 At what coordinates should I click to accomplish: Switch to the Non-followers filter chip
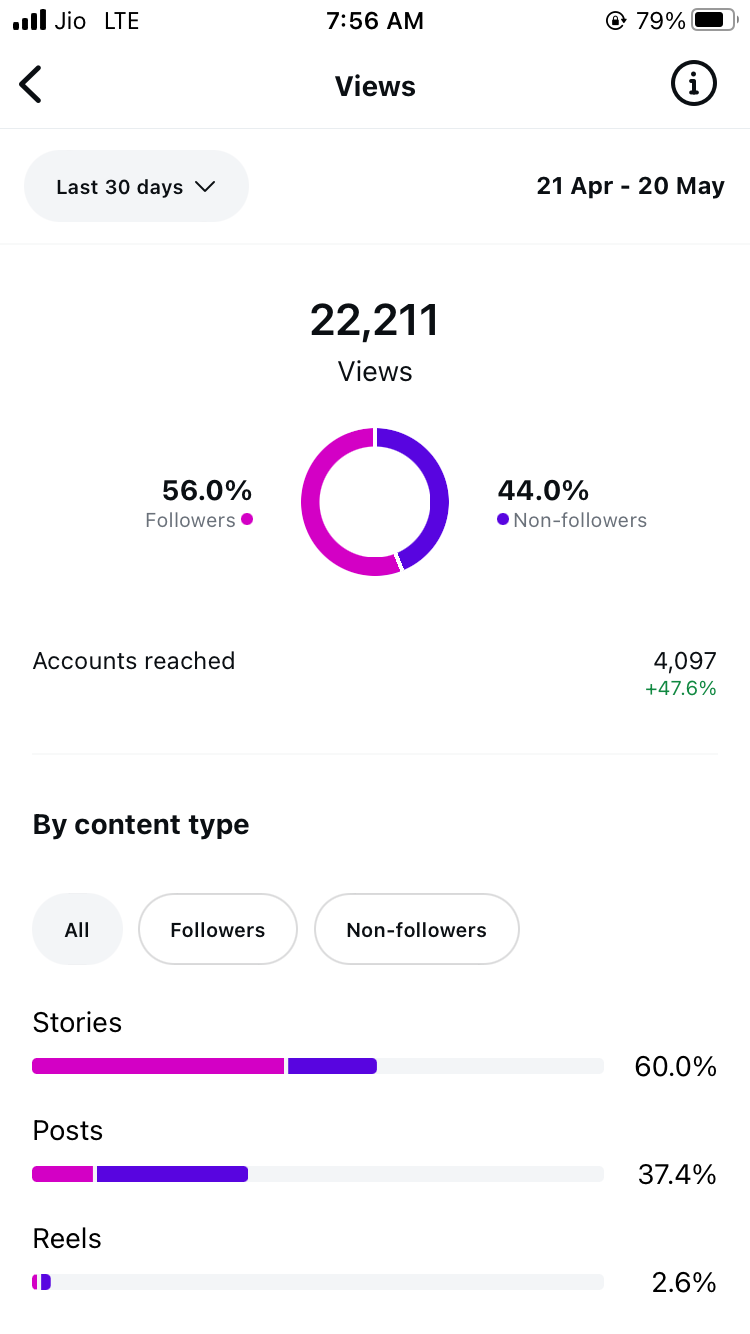[x=417, y=929]
